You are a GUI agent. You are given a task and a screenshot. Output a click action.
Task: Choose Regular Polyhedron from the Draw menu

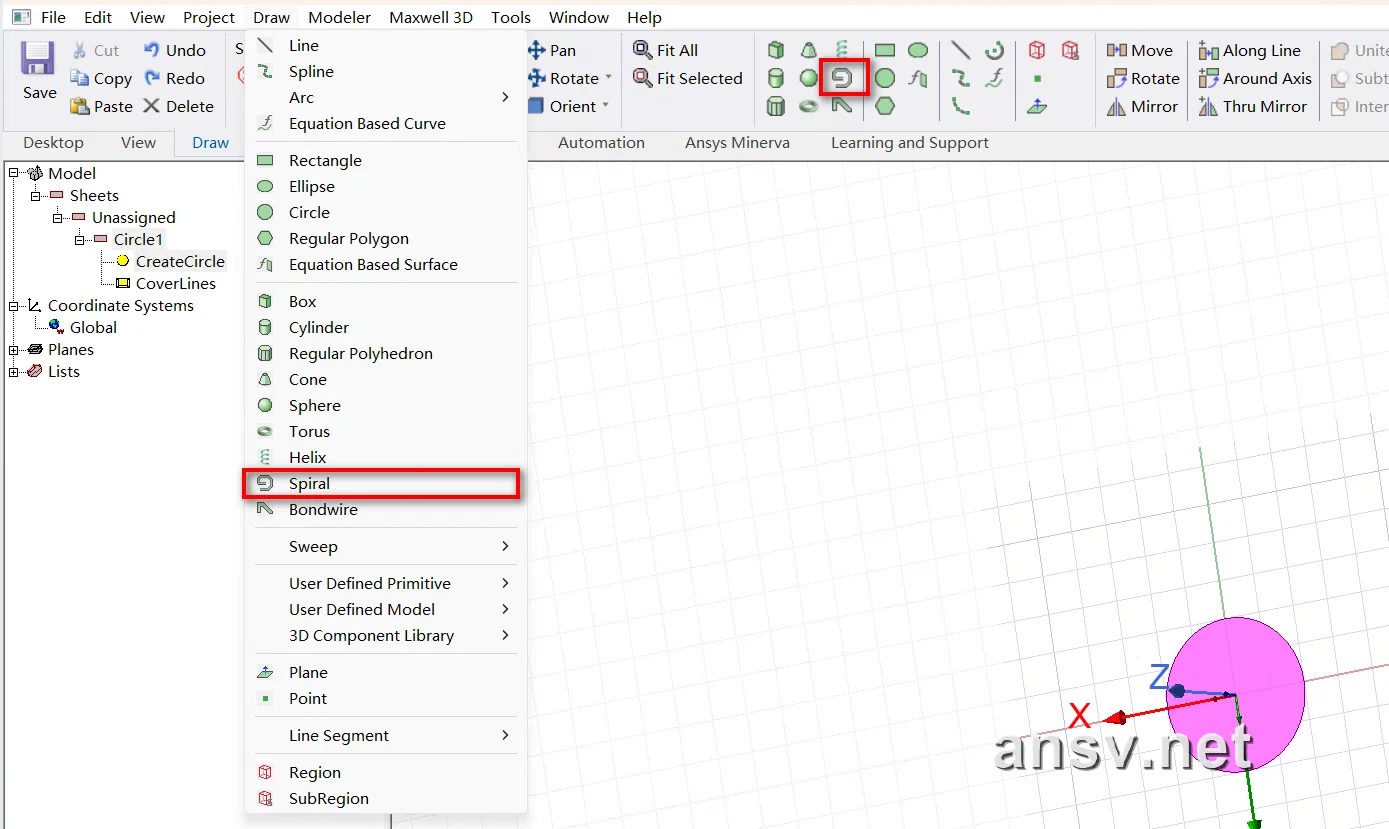coord(386,353)
